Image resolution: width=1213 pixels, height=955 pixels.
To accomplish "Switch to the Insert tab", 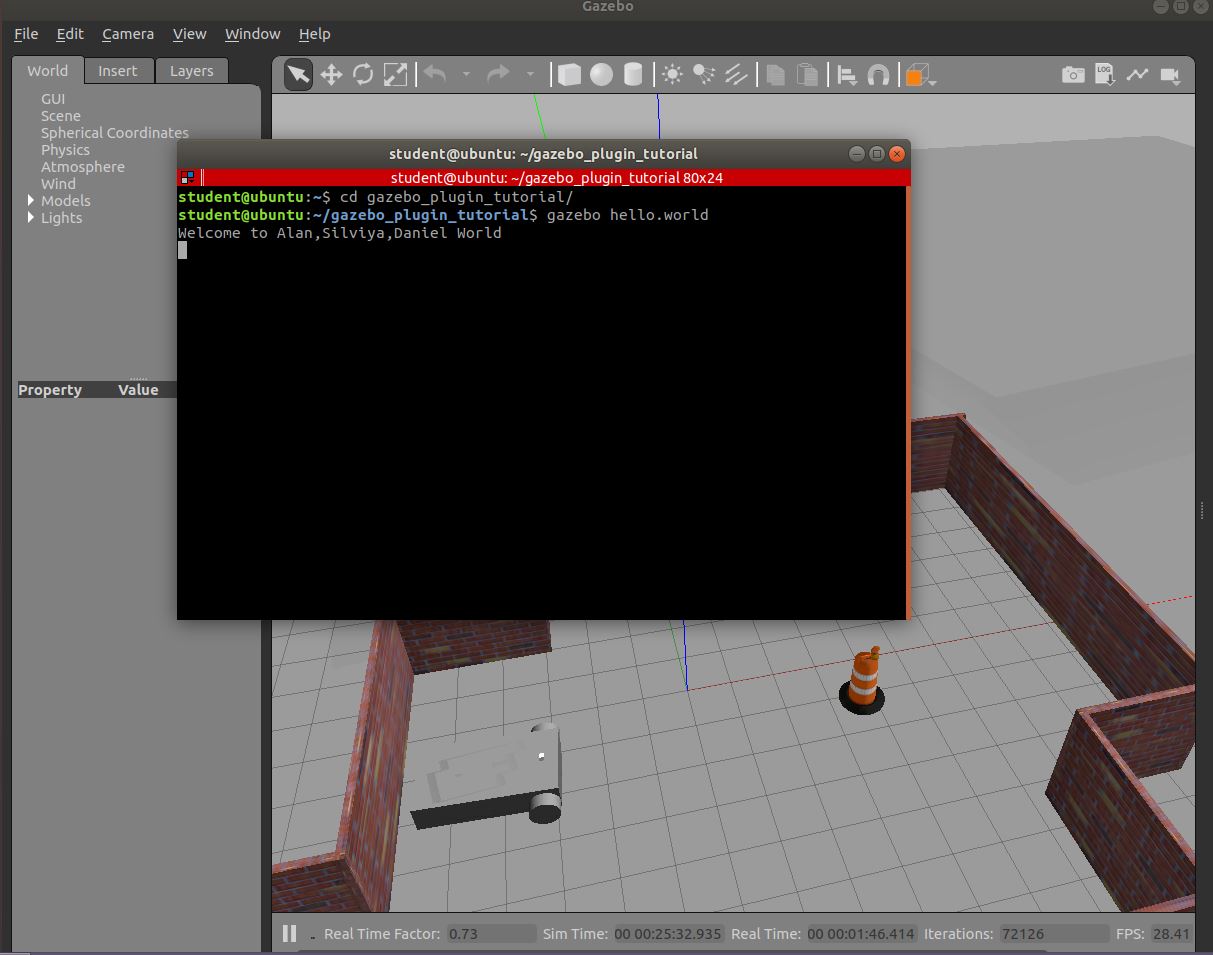I will (118, 70).
